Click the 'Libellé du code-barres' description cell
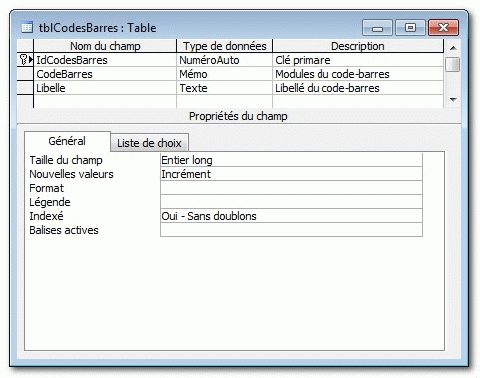Screen dimensions: 480x378 point(358,88)
